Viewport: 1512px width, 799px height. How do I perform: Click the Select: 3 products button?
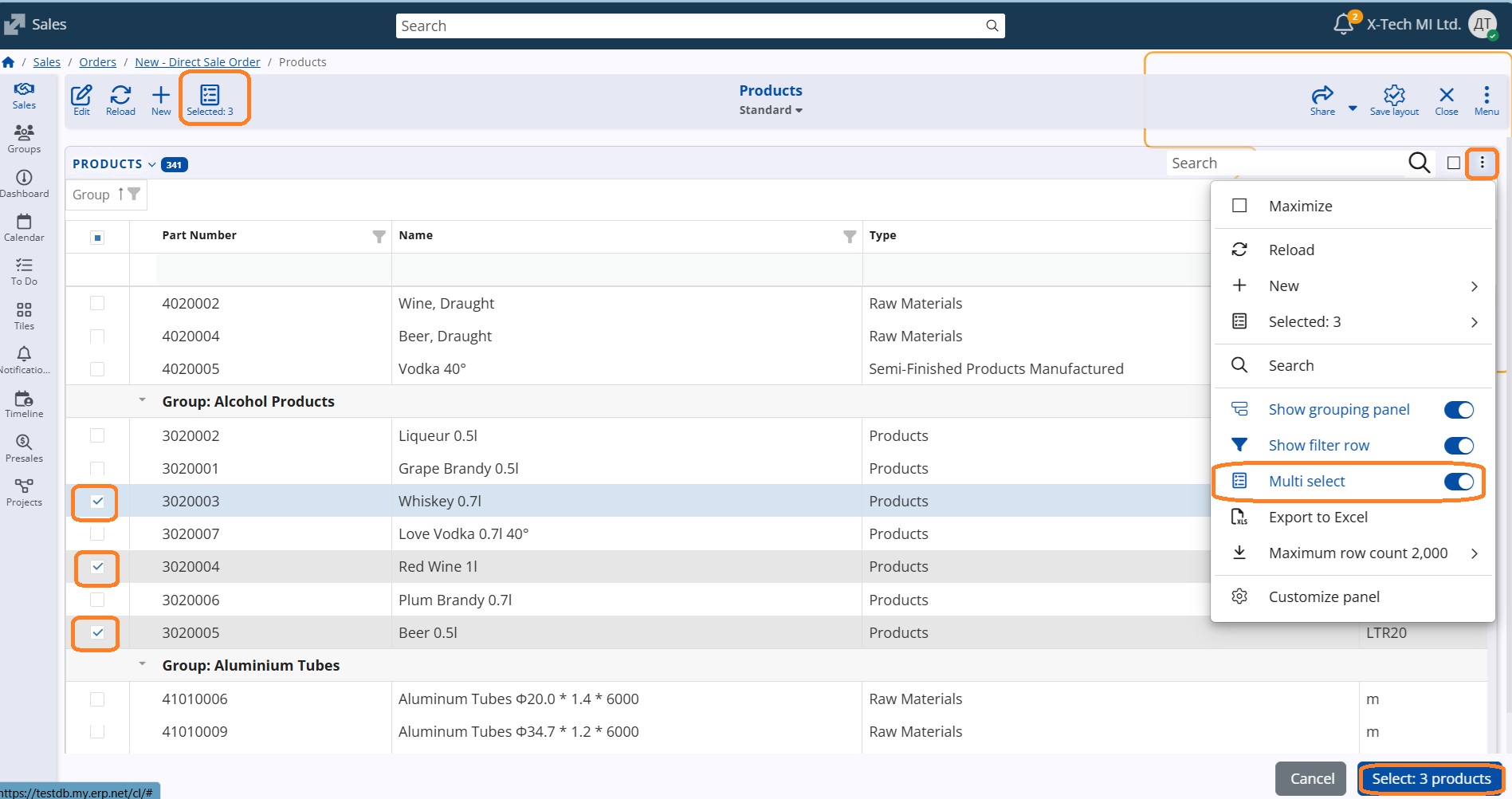click(1431, 779)
